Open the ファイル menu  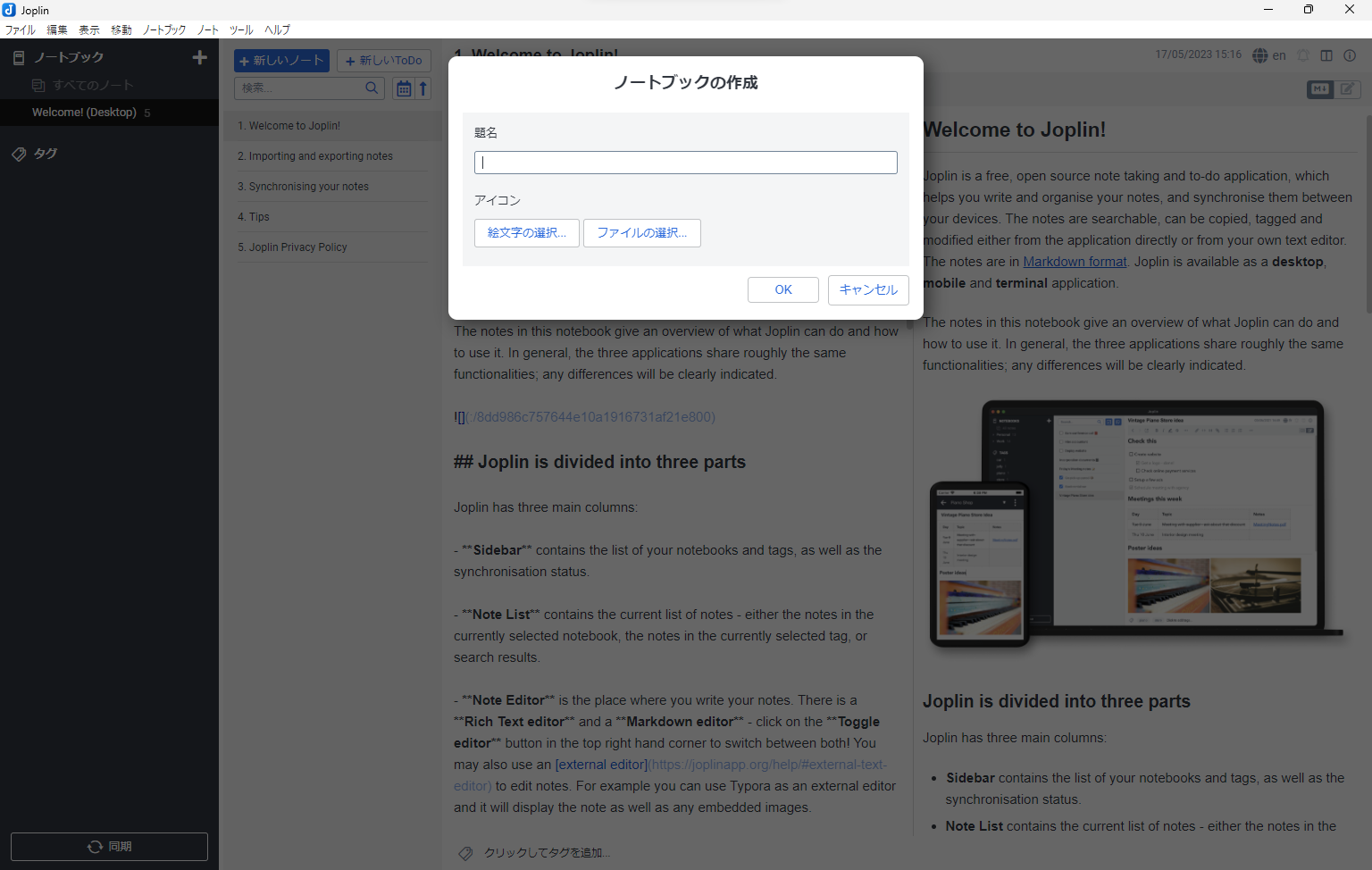[20, 29]
